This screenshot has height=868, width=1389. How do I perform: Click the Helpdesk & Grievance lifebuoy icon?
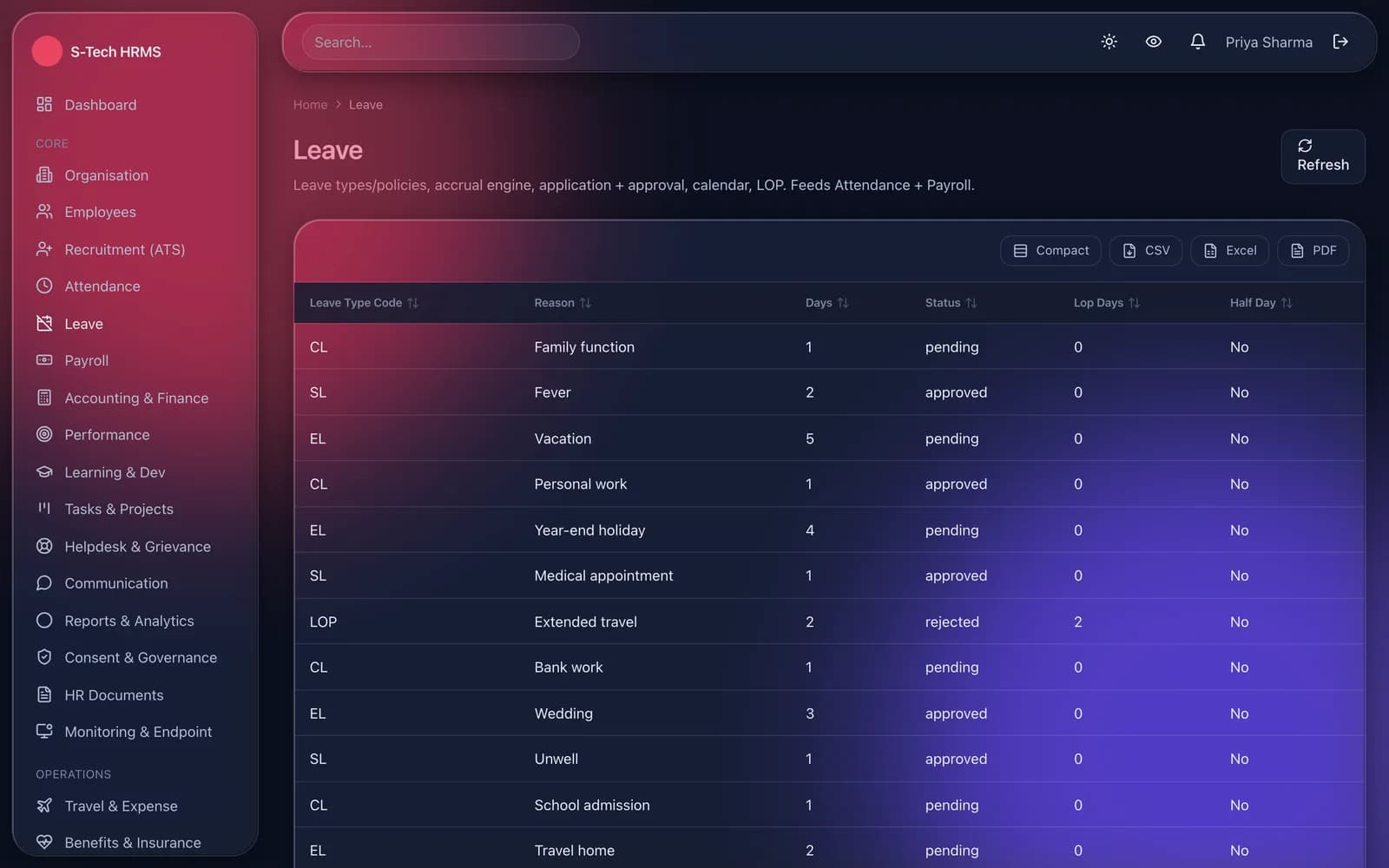click(44, 546)
